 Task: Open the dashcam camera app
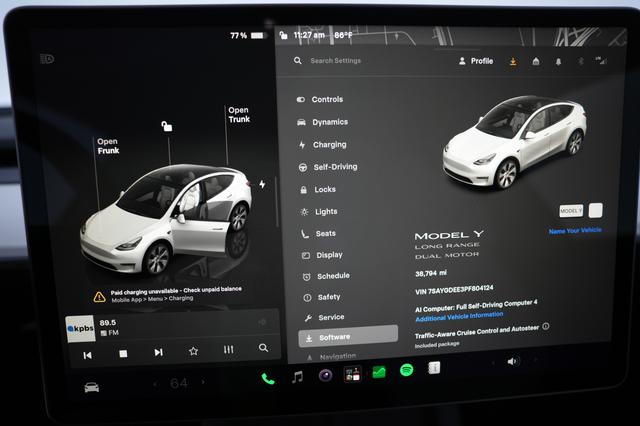point(325,375)
